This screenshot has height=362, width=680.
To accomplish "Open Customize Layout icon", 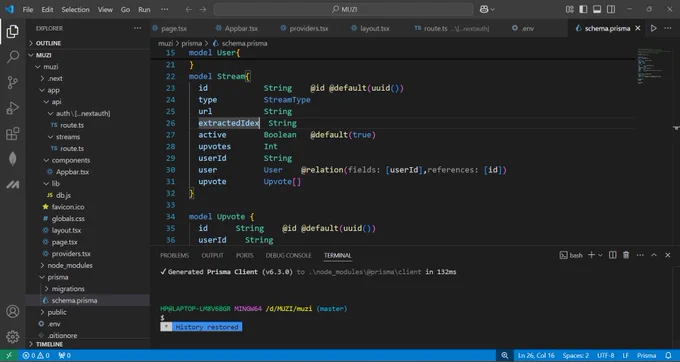I will tap(569, 9).
